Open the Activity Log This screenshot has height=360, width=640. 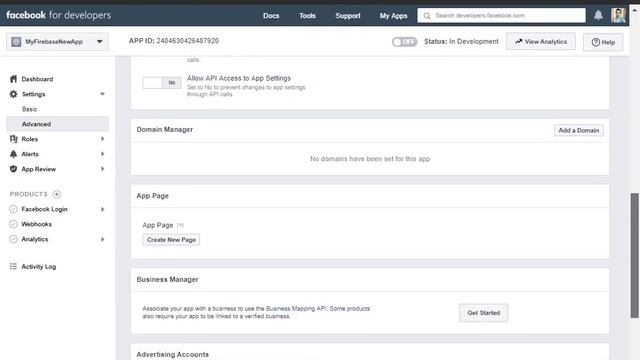click(x=39, y=267)
